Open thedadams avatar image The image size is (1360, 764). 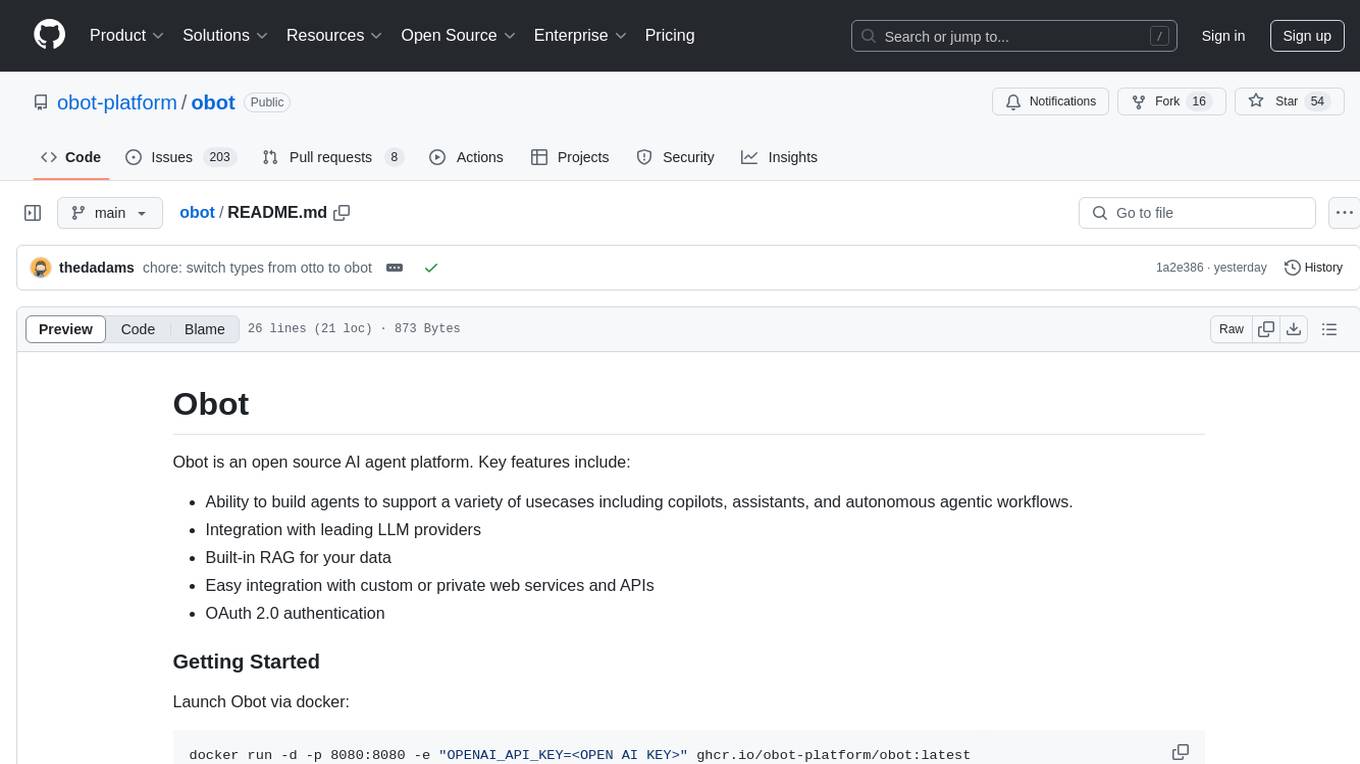click(41, 268)
